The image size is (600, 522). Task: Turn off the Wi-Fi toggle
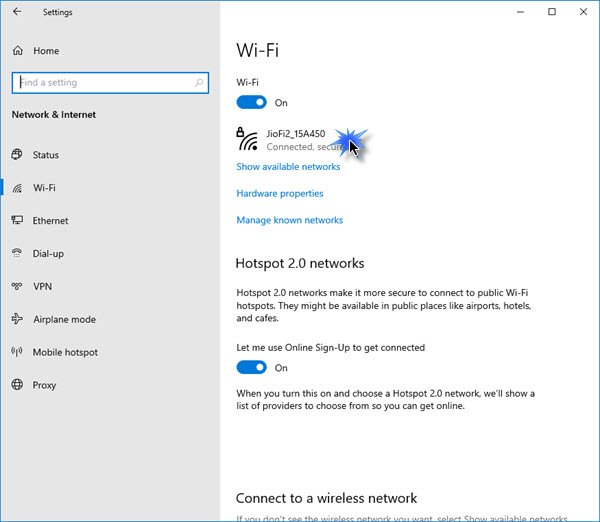click(x=251, y=103)
